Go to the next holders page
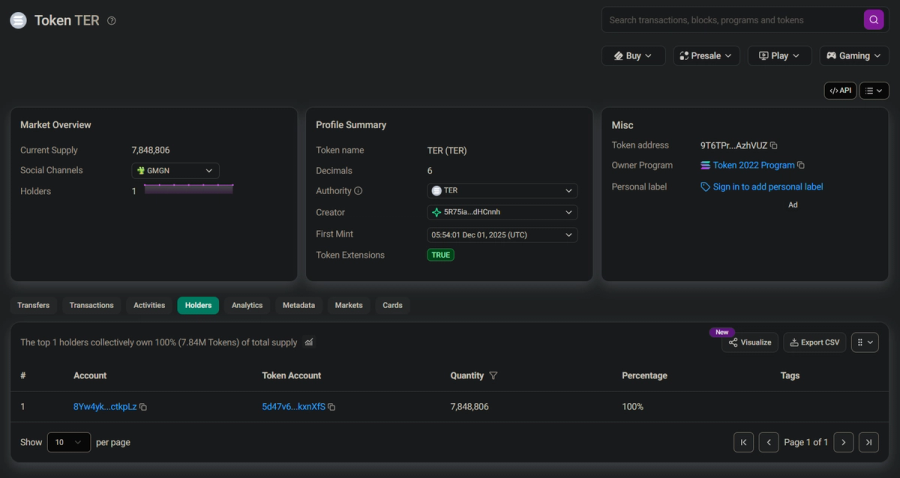 click(843, 442)
